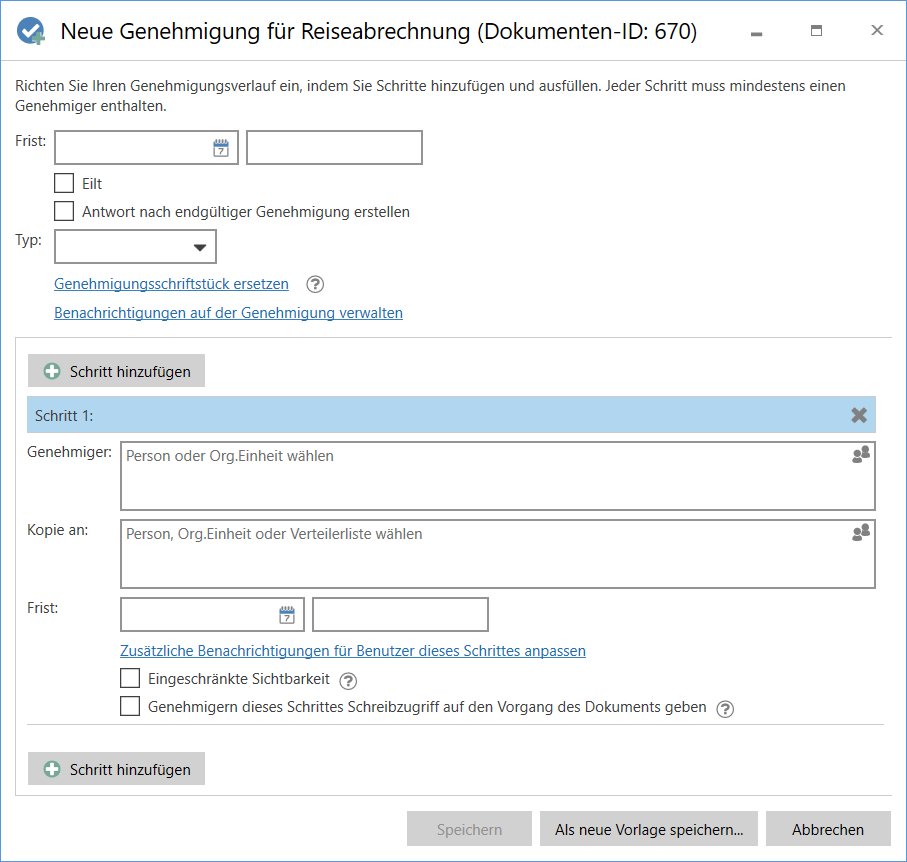Viewport: 907px width, 862px height.
Task: Enable Eingeschränkte Sichtbarkeit
Action: 130,680
